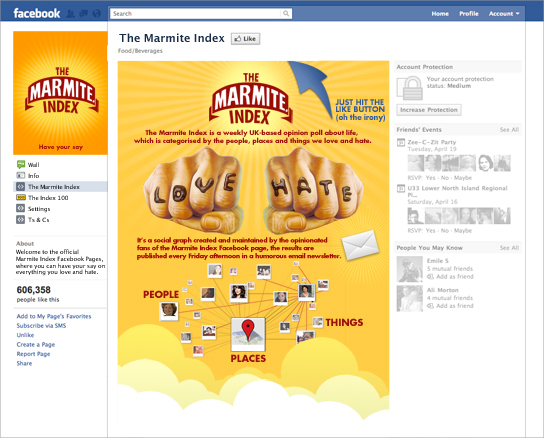This screenshot has height=438, width=544.
Task: Click See All for People You May Know
Action: (509, 247)
